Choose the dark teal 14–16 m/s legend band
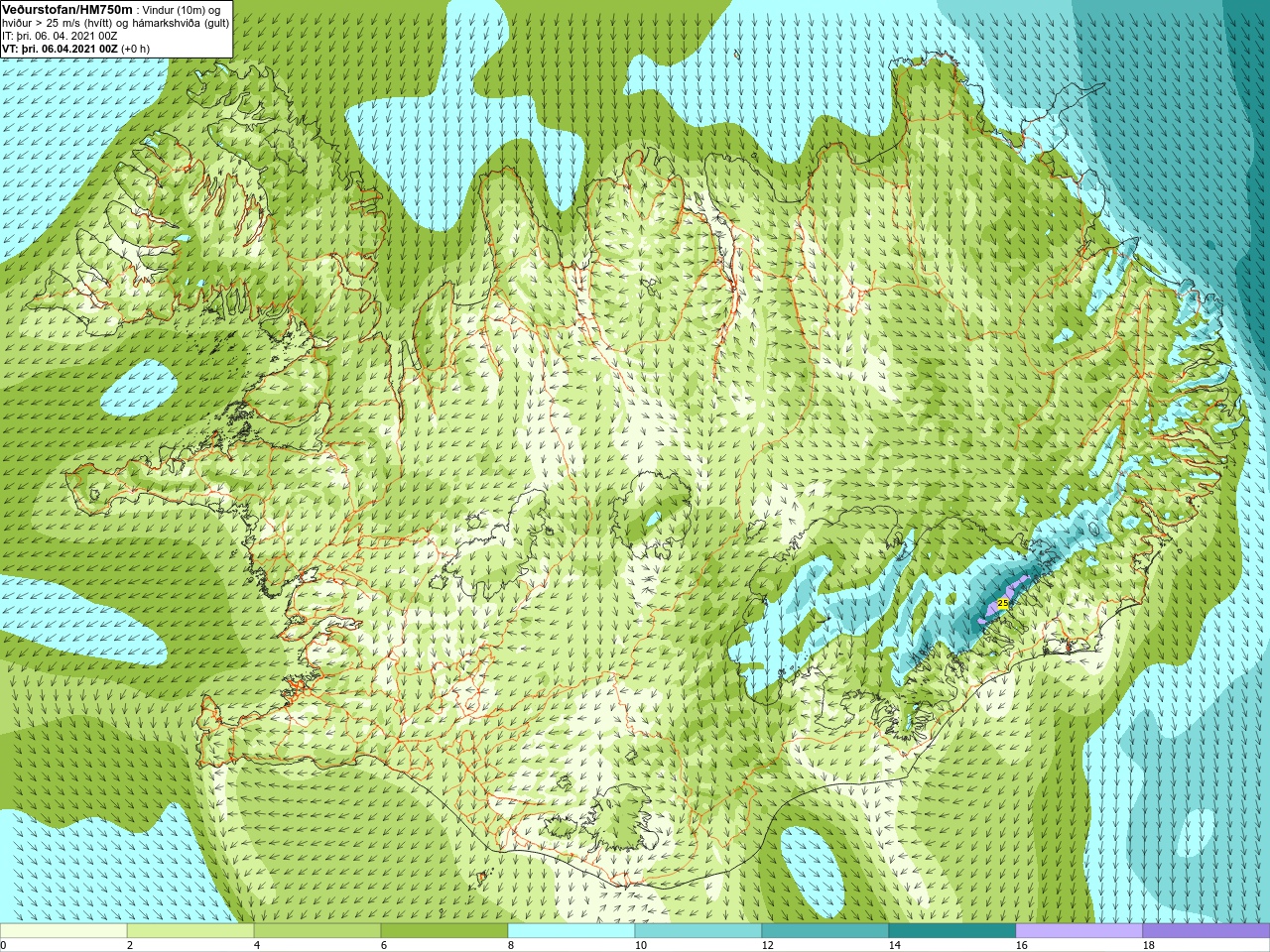 952,931
